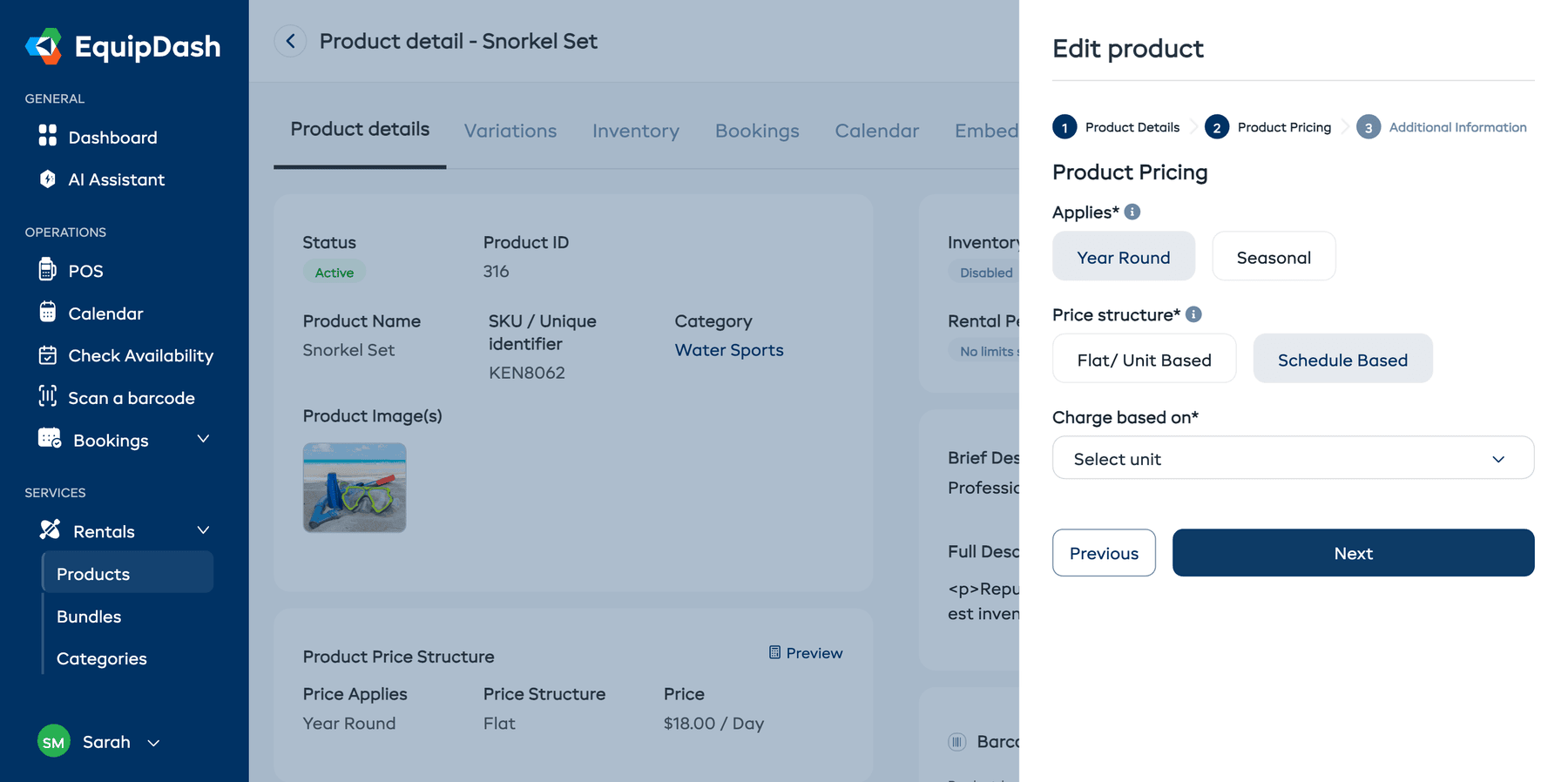The image size is (1568, 782).
Task: Click the Check Availability label
Action: [x=141, y=355]
